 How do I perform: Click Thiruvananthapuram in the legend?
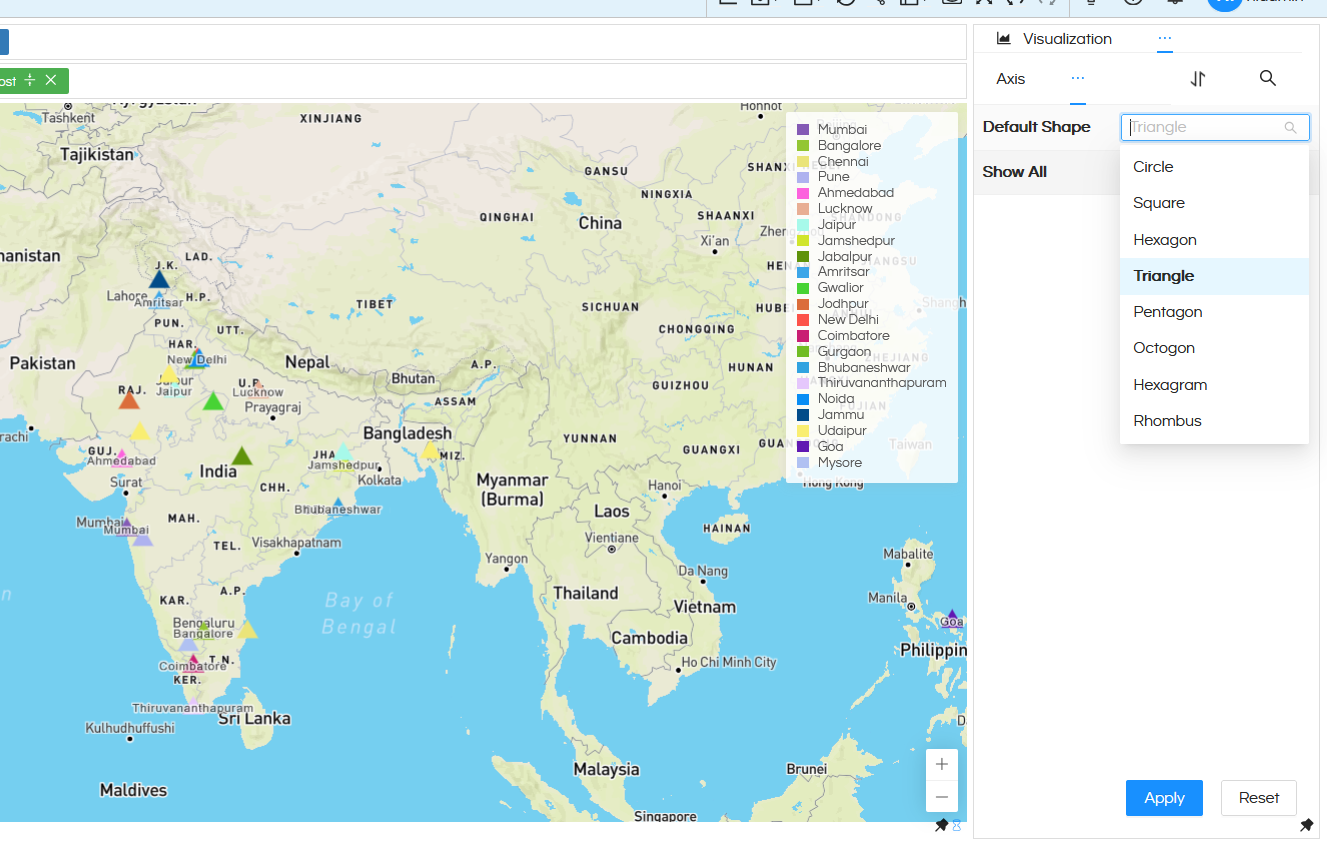click(882, 383)
